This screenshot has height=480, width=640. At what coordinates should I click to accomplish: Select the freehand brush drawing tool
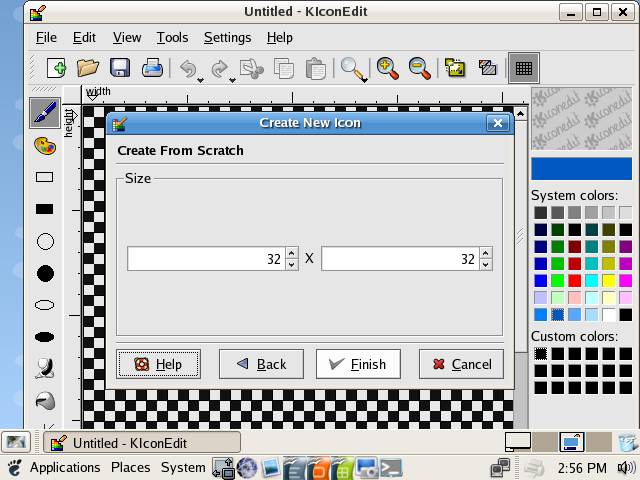[44, 112]
